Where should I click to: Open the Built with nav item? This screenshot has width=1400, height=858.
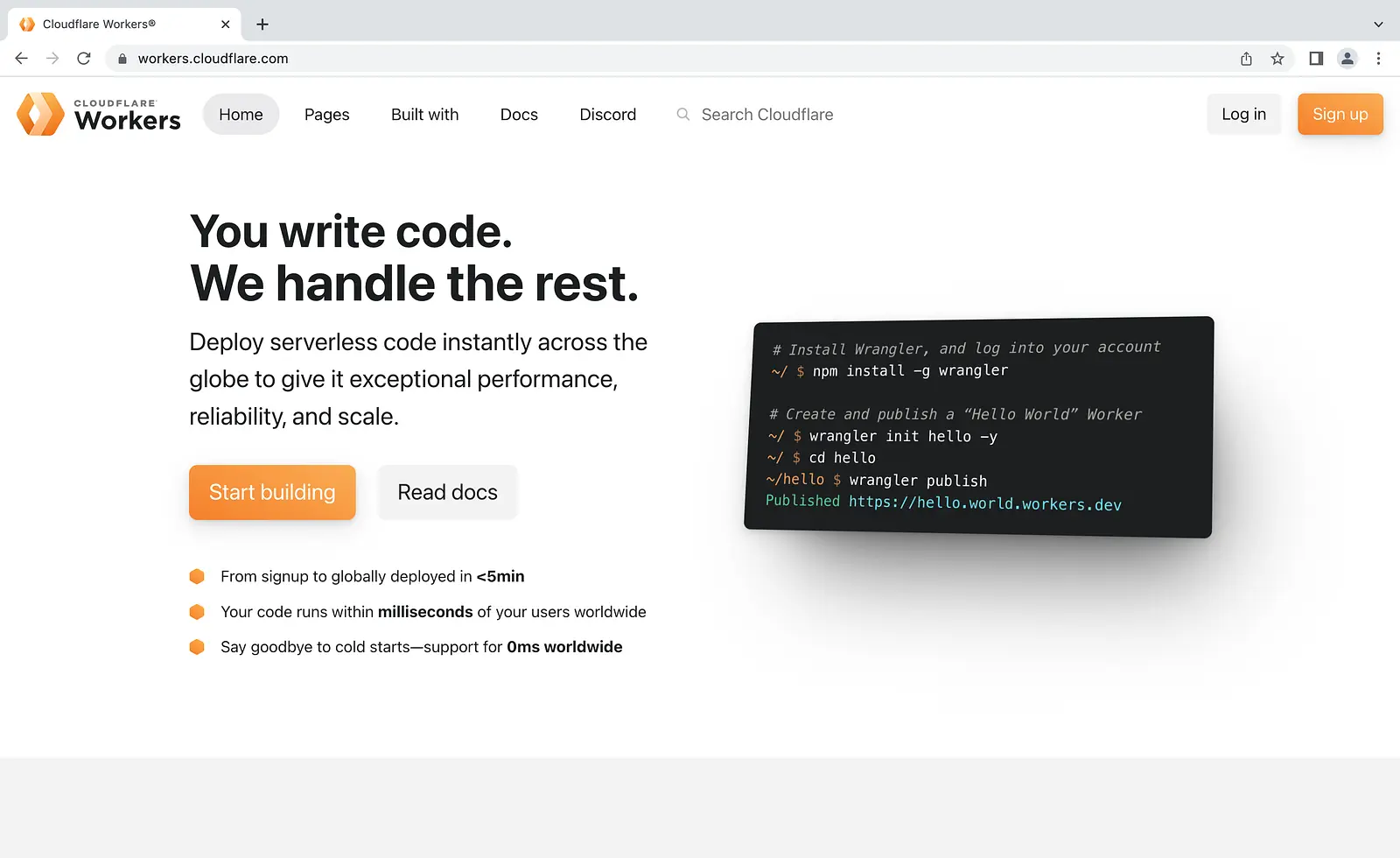(425, 115)
